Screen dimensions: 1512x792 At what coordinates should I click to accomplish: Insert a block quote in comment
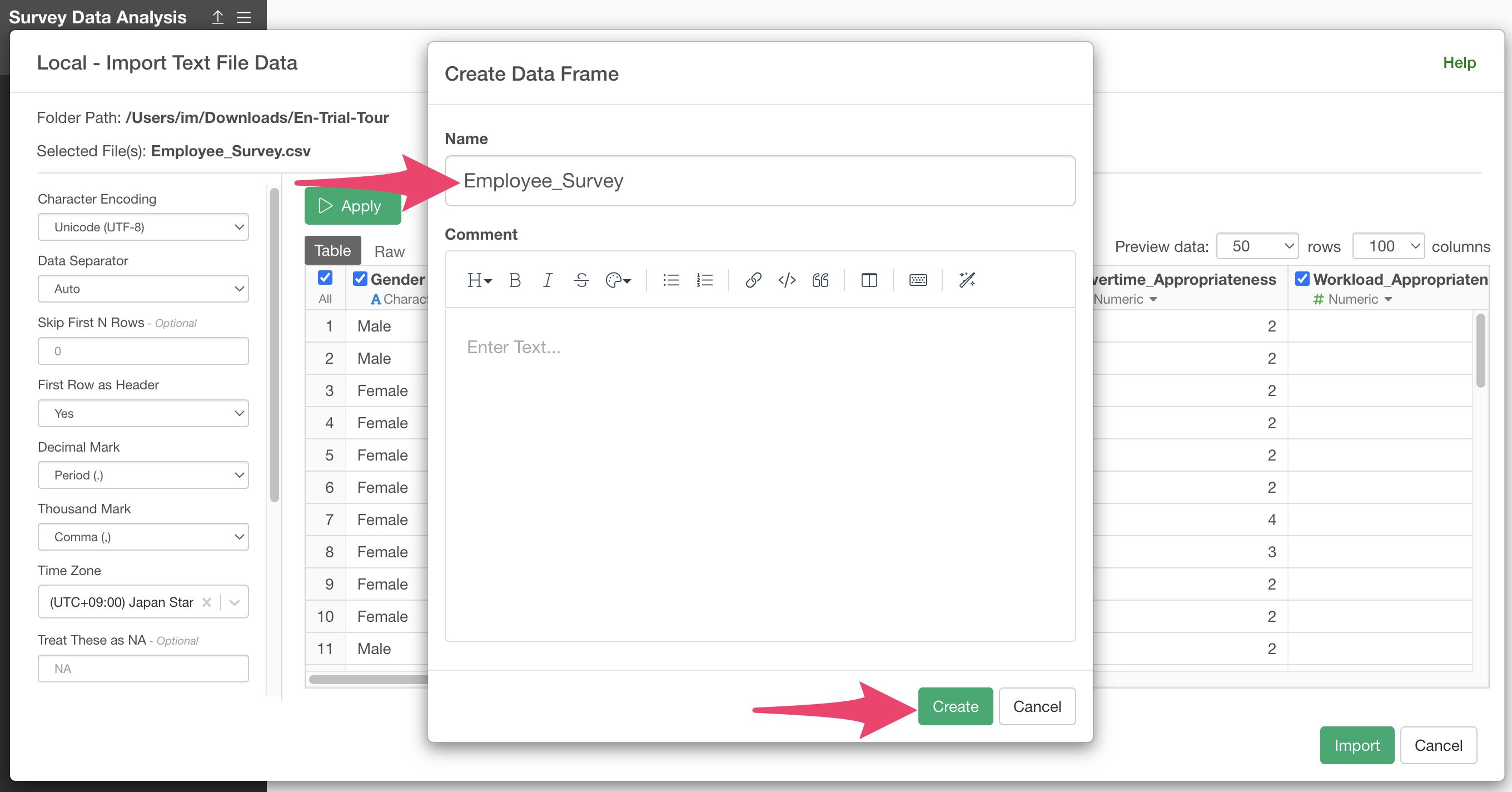point(820,281)
